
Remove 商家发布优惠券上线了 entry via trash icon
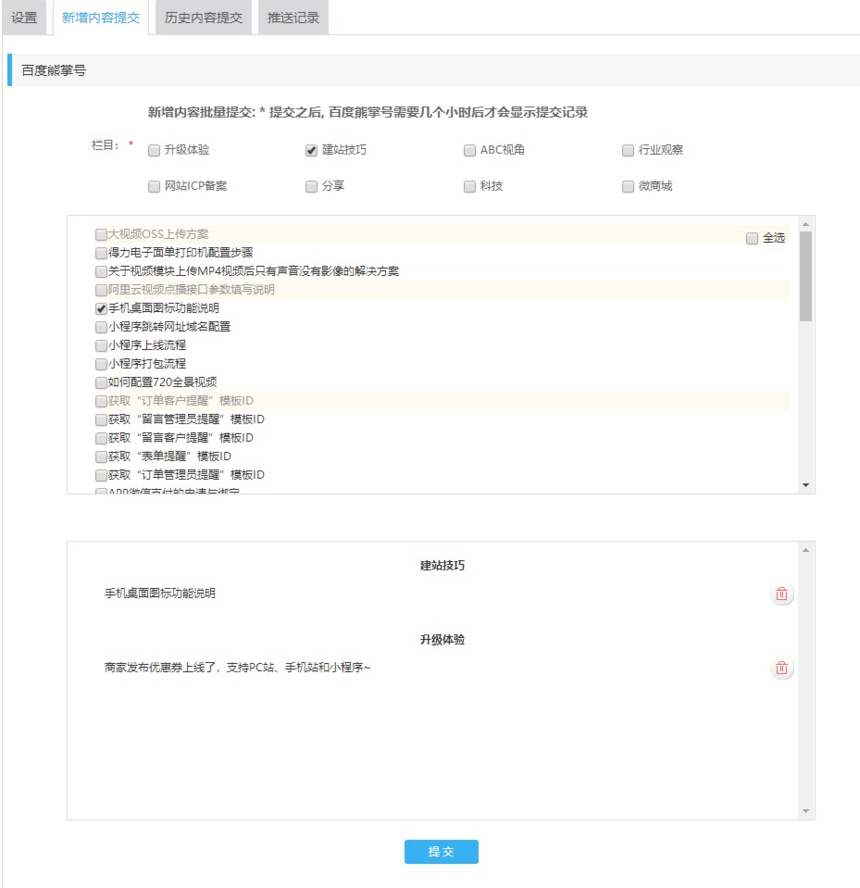point(781,668)
